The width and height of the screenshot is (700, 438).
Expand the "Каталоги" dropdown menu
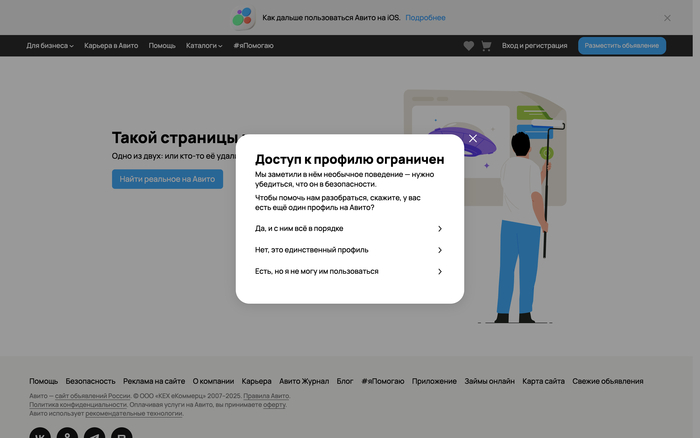tap(205, 46)
